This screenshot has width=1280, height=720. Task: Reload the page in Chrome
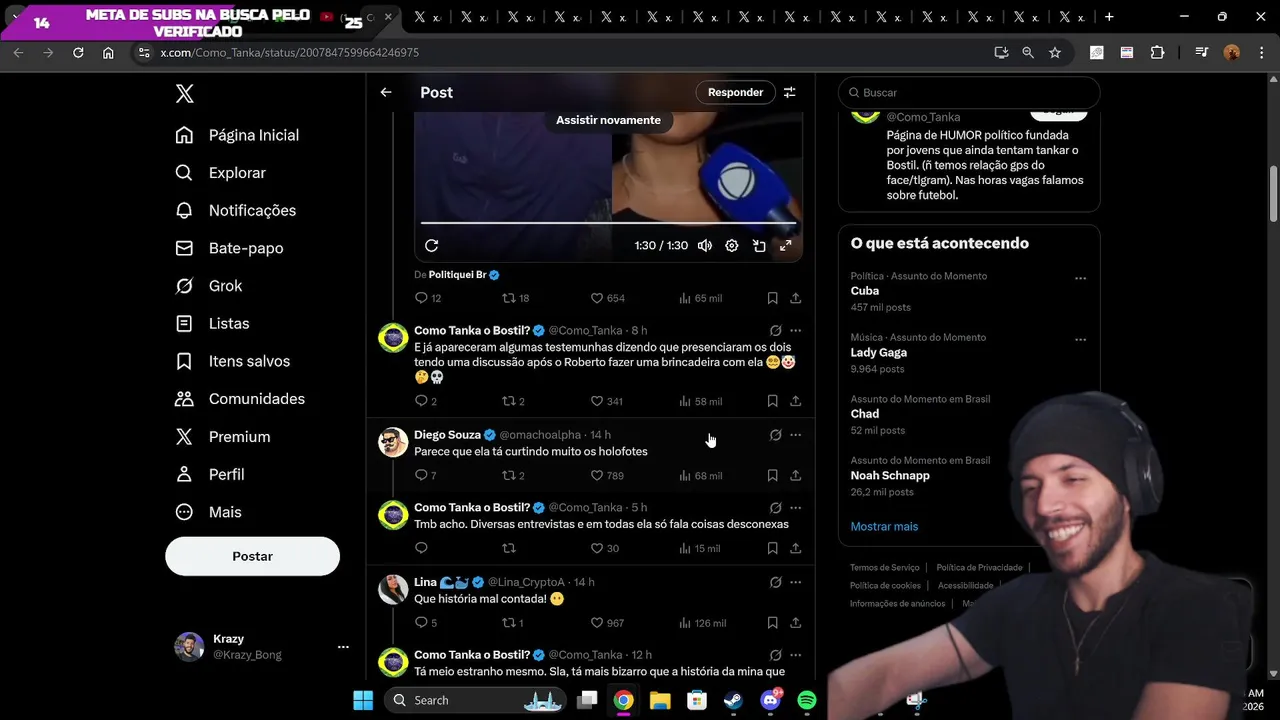[78, 53]
